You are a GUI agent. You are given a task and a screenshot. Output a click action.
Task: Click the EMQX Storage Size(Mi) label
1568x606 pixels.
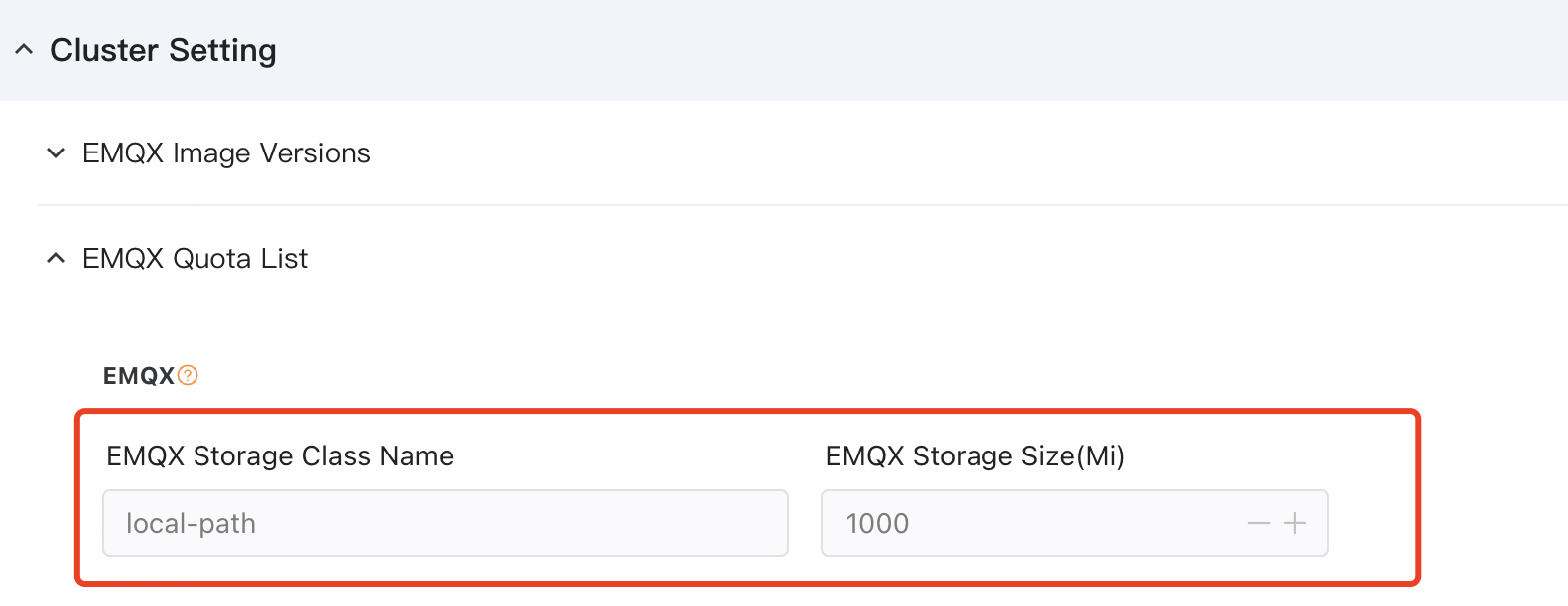[x=976, y=456]
